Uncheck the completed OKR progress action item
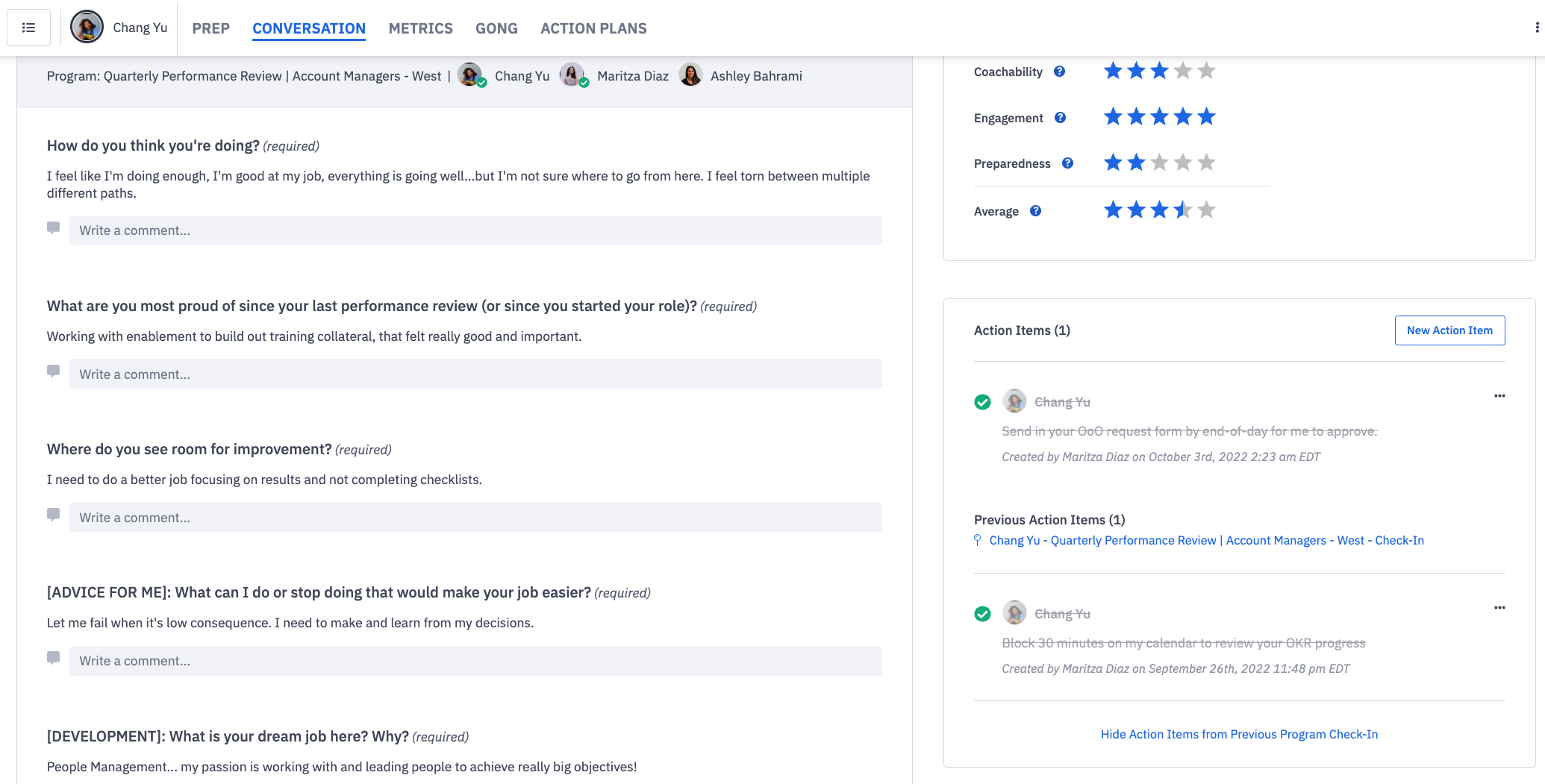The height and width of the screenshot is (784, 1545). click(x=982, y=614)
